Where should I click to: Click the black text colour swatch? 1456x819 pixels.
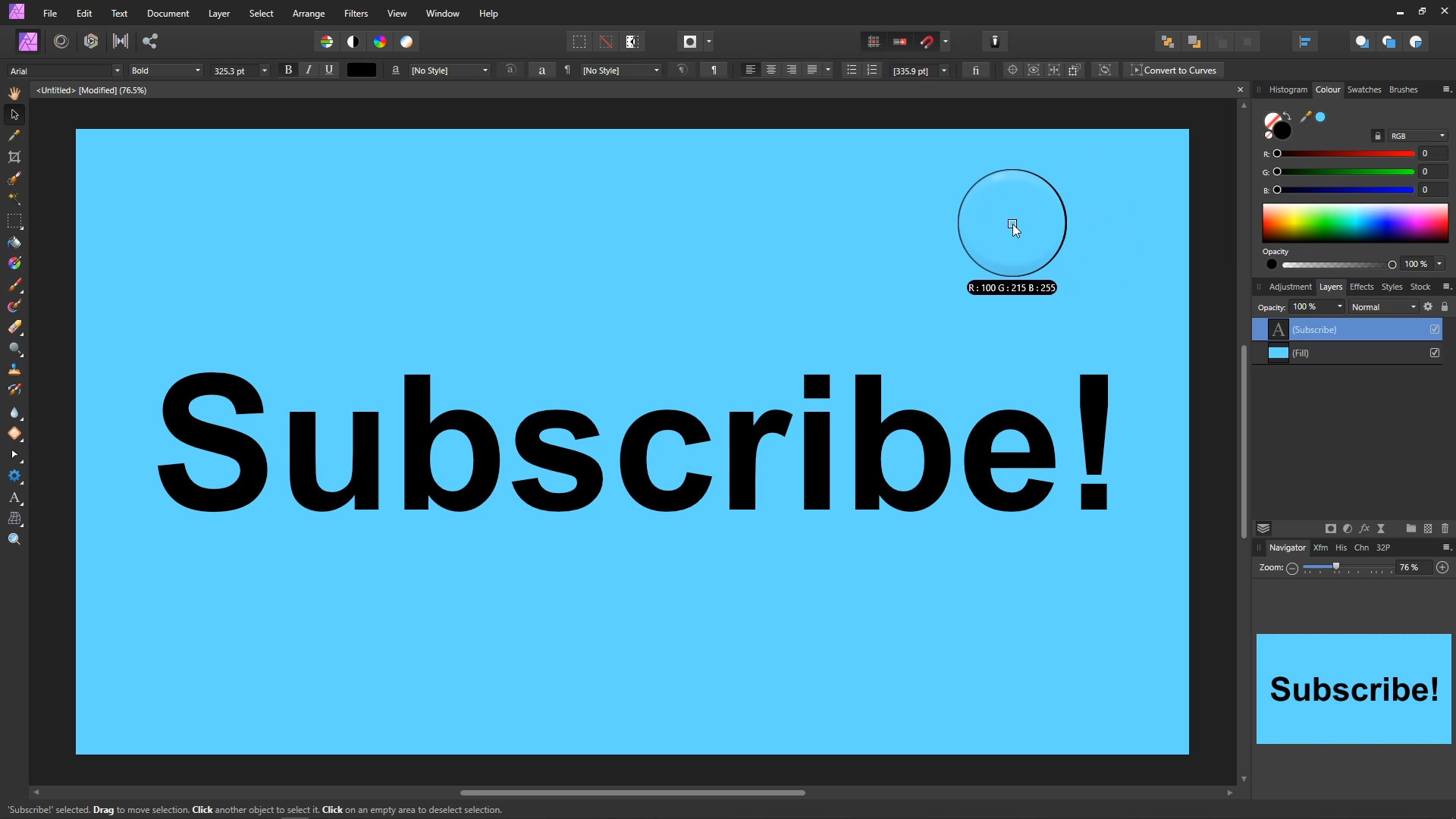pyautogui.click(x=361, y=70)
